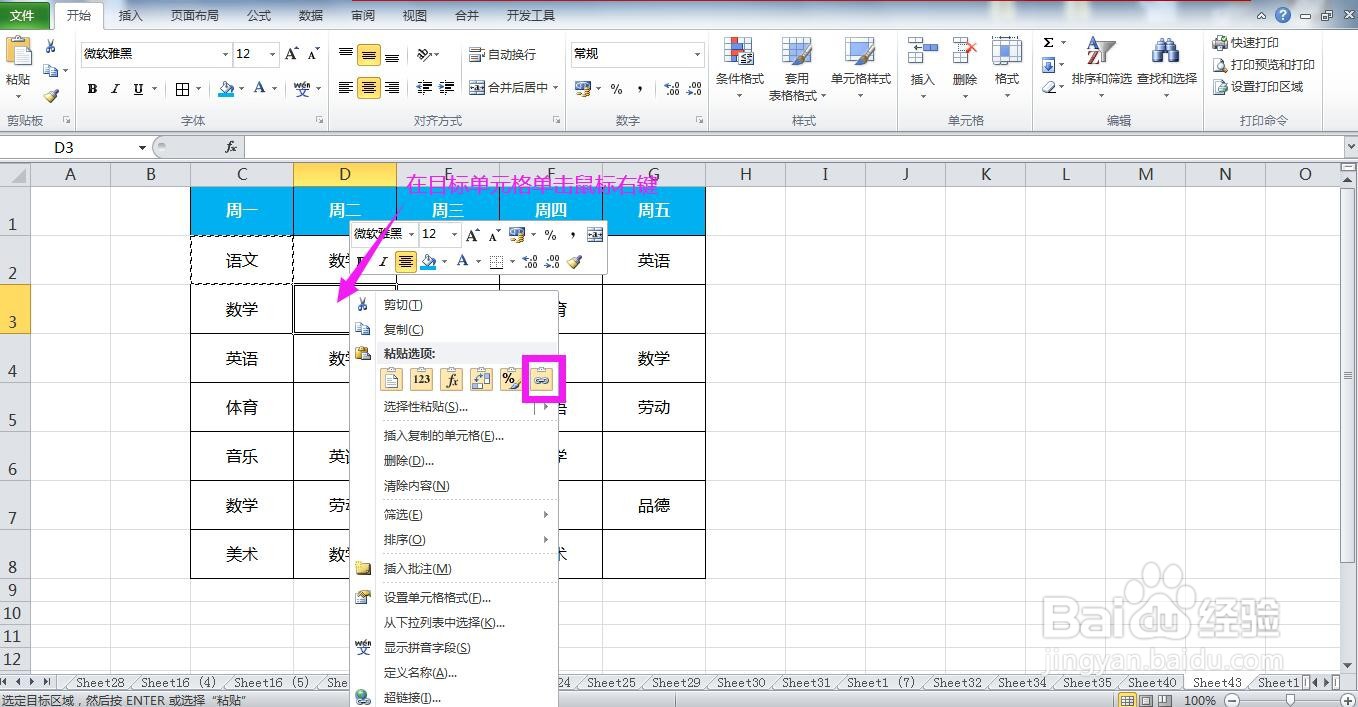Screen dimensions: 1358x707
Task: Click column H header
Action: pos(745,174)
